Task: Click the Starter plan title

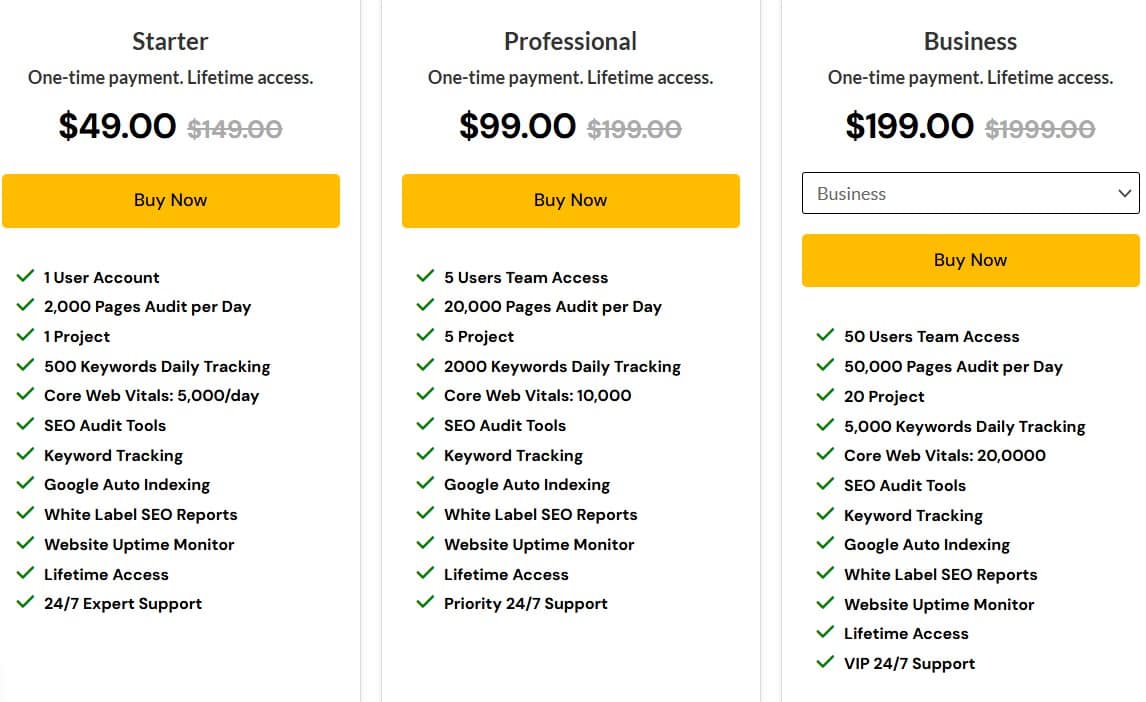Action: (x=170, y=41)
